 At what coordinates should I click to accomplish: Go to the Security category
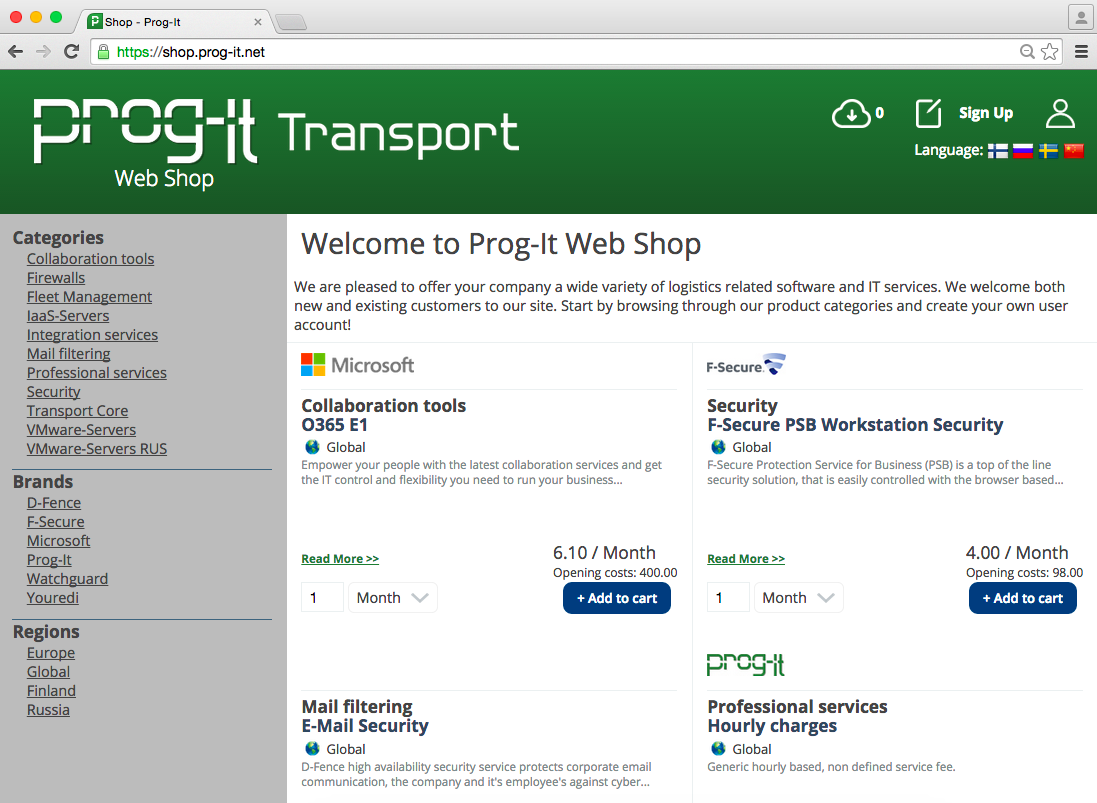pyautogui.click(x=53, y=391)
